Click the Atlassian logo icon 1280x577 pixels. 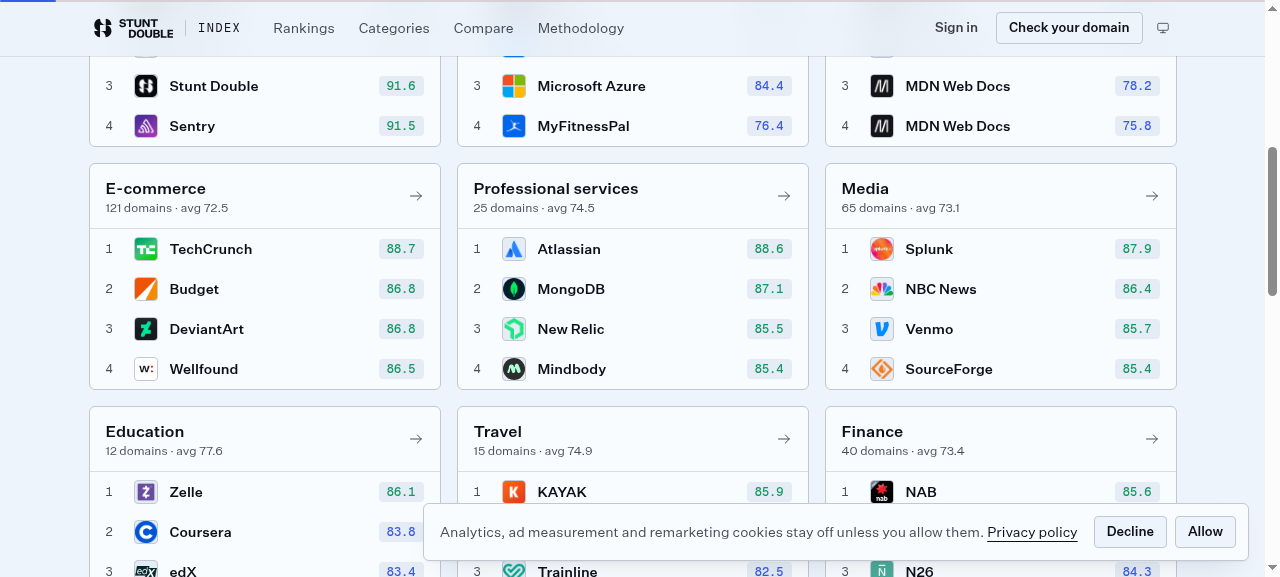coord(514,249)
